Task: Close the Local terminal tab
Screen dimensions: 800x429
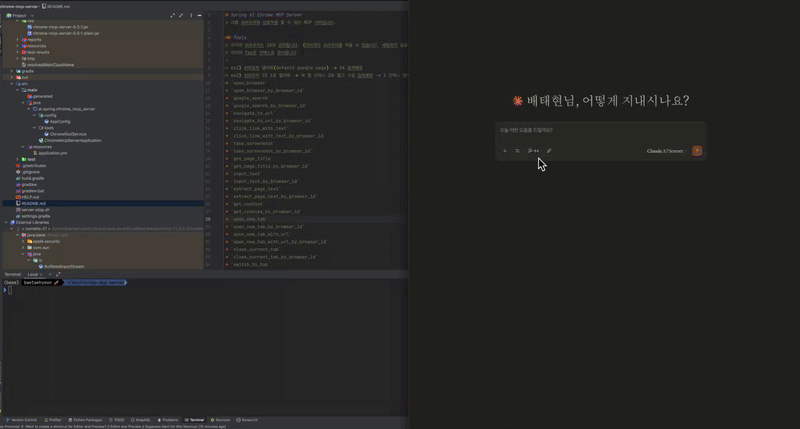Action: coord(41,274)
